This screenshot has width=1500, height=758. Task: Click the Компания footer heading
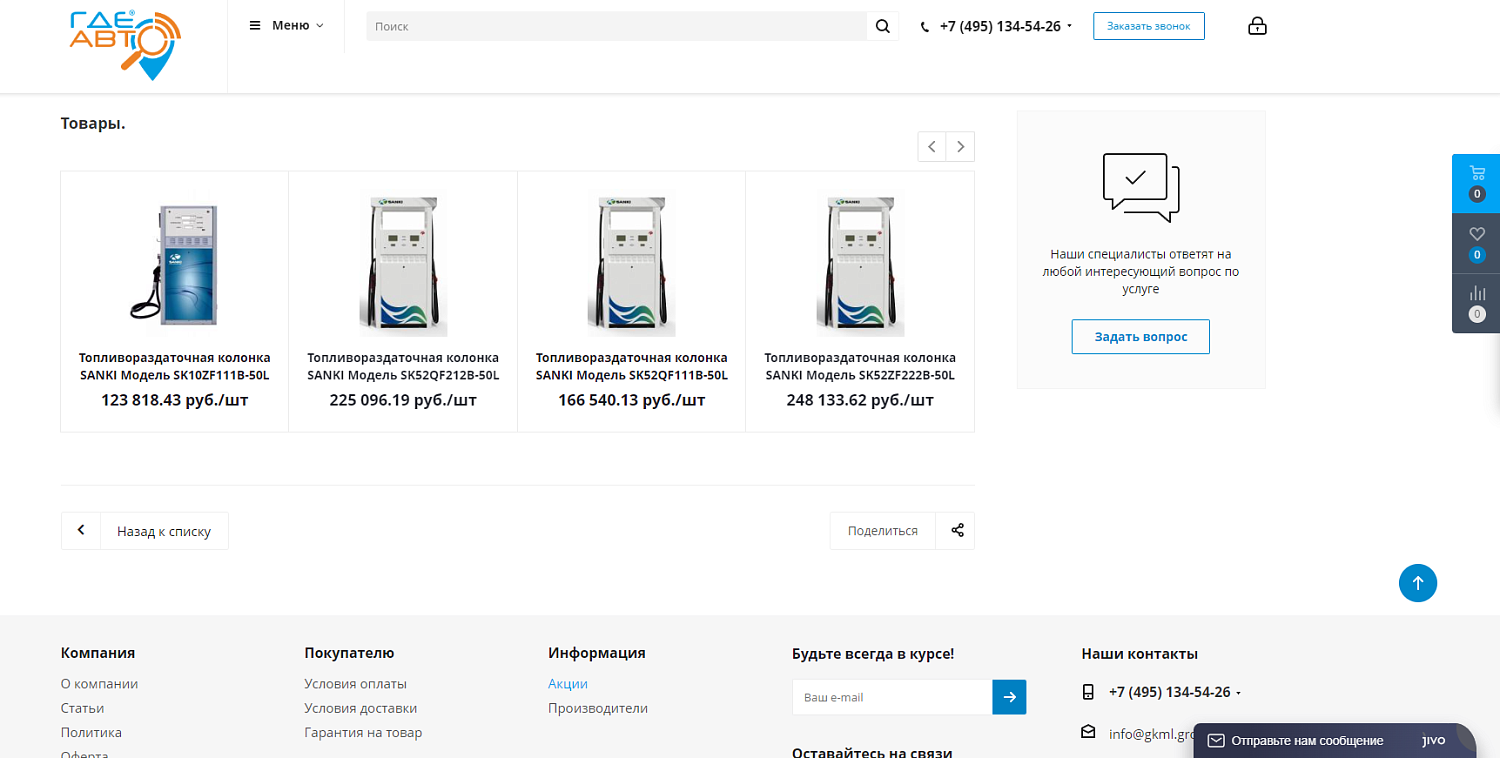click(x=98, y=653)
